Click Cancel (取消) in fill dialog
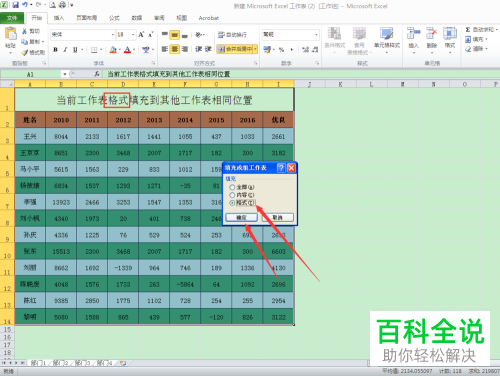This screenshot has height=376, width=500. (278, 217)
